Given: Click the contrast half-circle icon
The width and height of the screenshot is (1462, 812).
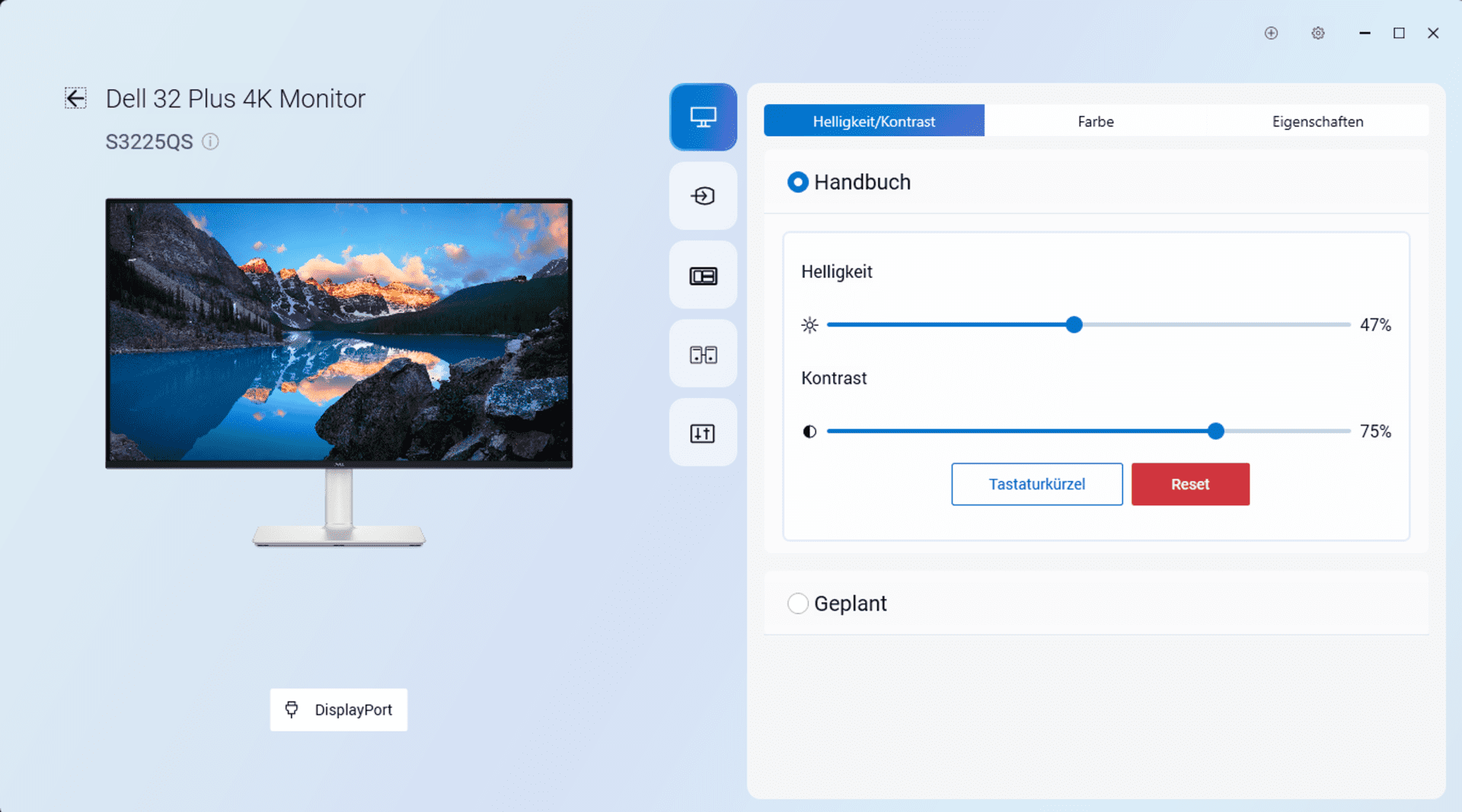Looking at the screenshot, I should tap(809, 431).
